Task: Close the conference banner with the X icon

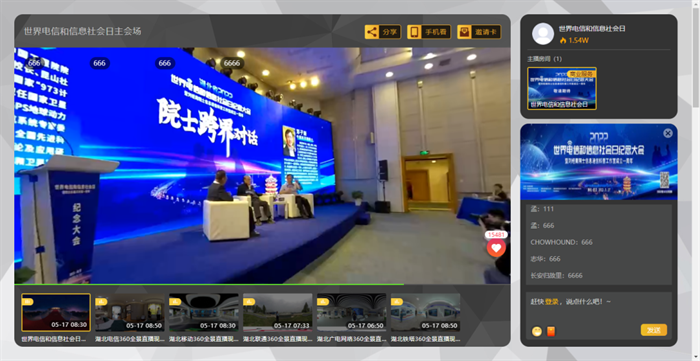Action: [x=667, y=133]
